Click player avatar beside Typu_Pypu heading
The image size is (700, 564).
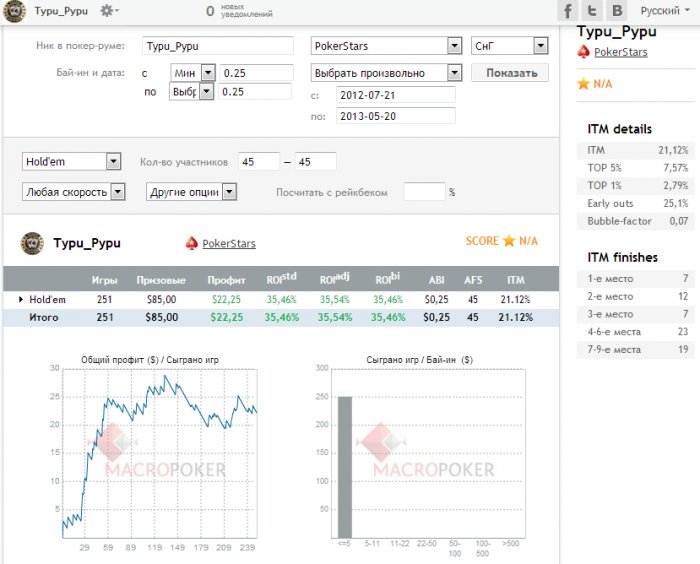click(32, 243)
